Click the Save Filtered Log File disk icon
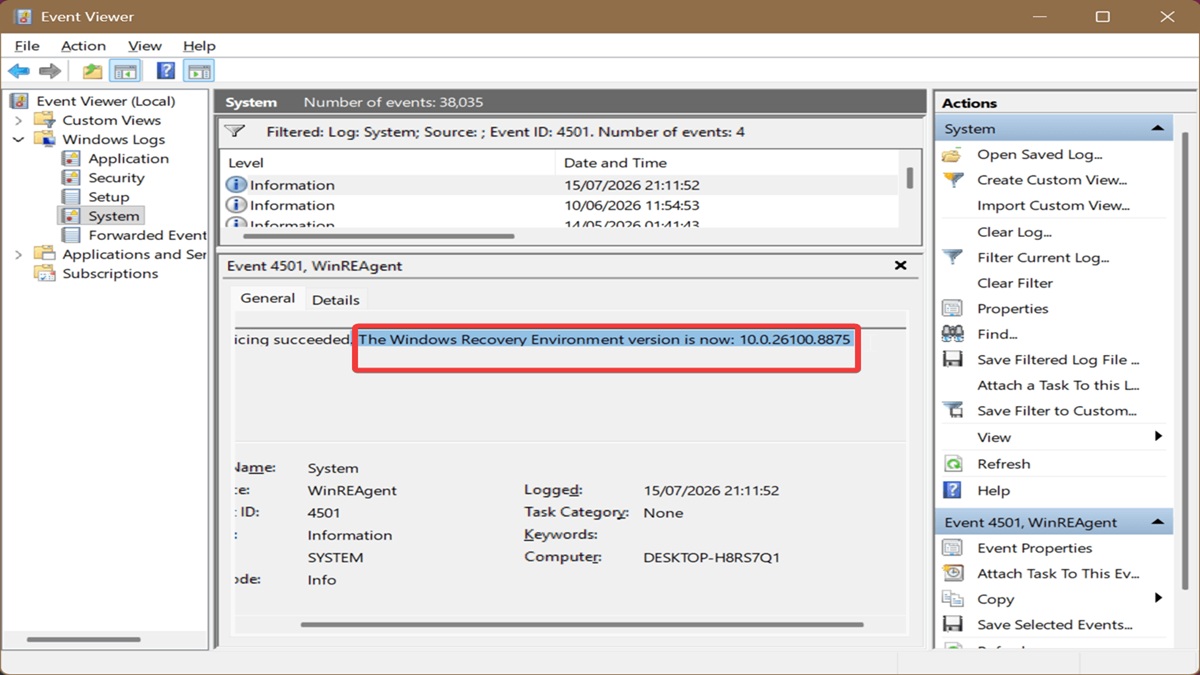Screen dimensions: 1200x675 [x=953, y=360]
